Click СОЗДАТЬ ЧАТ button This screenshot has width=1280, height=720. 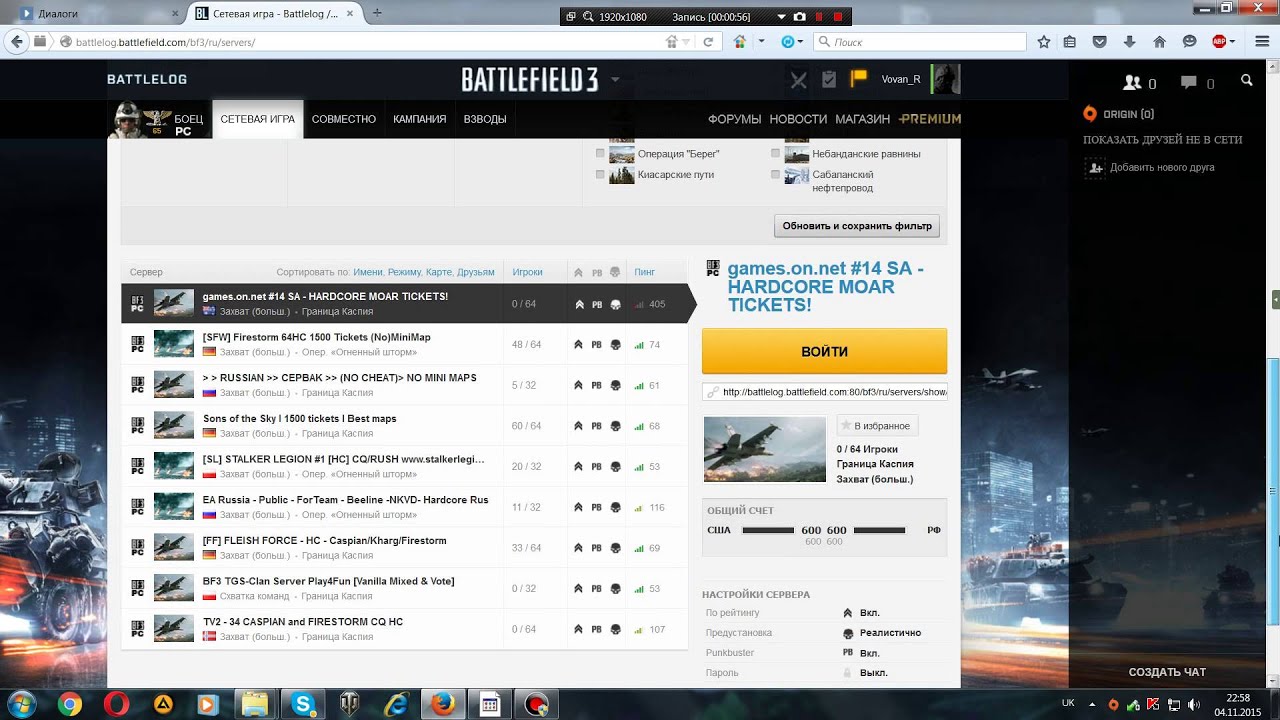click(x=1167, y=672)
